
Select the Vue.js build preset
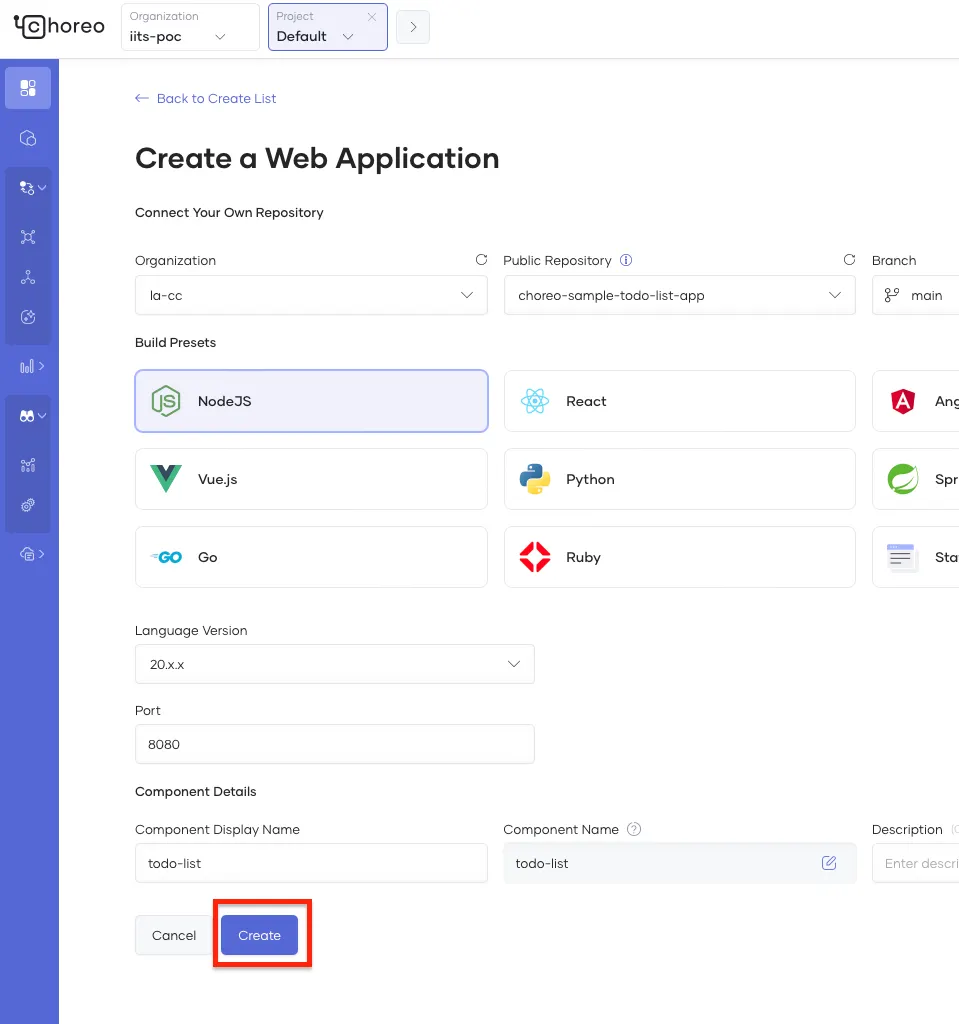(x=311, y=479)
